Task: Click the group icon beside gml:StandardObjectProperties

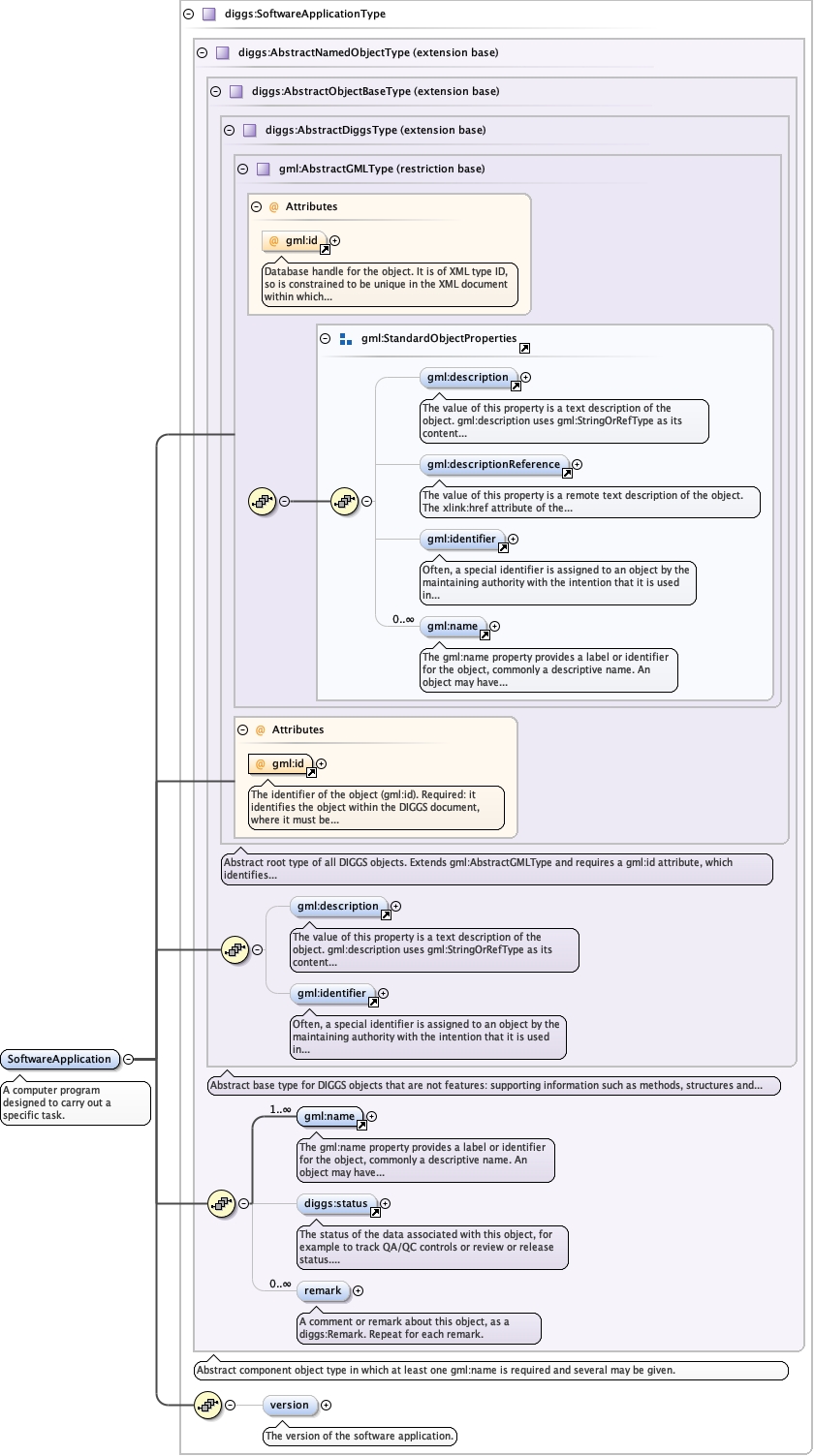Action: pos(346,339)
